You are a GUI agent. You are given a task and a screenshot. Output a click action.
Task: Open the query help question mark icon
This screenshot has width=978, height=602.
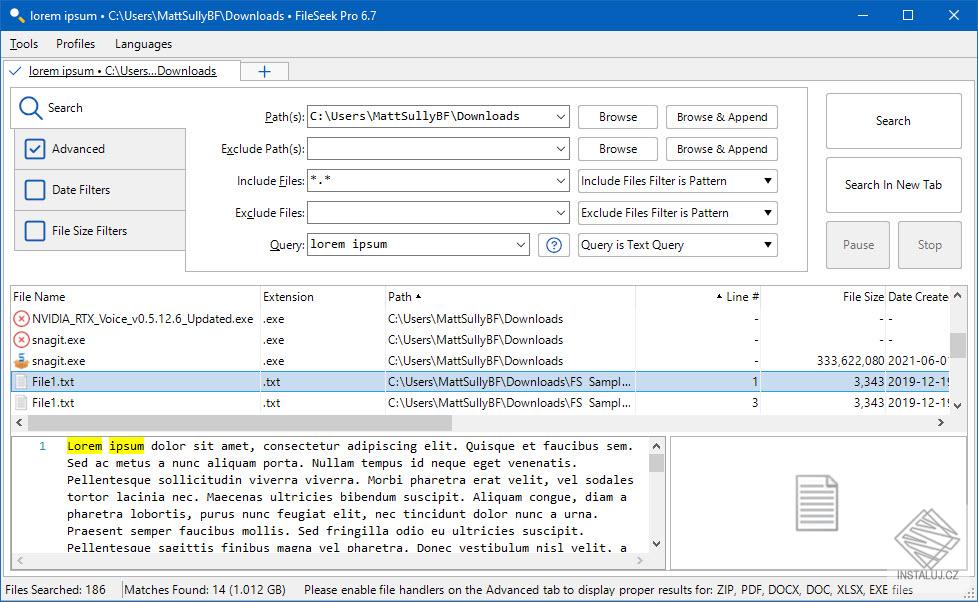pyautogui.click(x=553, y=245)
